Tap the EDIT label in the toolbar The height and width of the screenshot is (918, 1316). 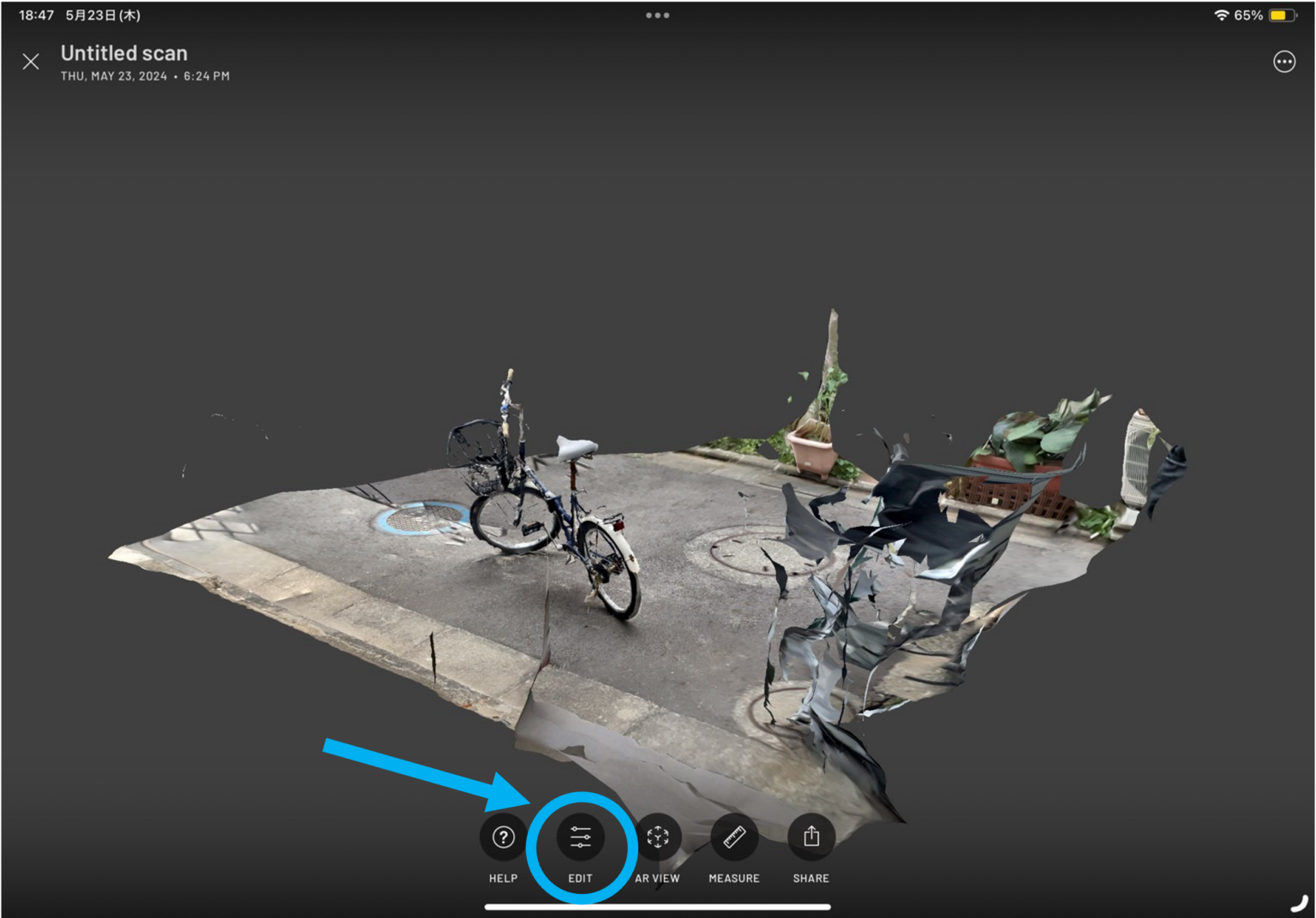click(580, 878)
